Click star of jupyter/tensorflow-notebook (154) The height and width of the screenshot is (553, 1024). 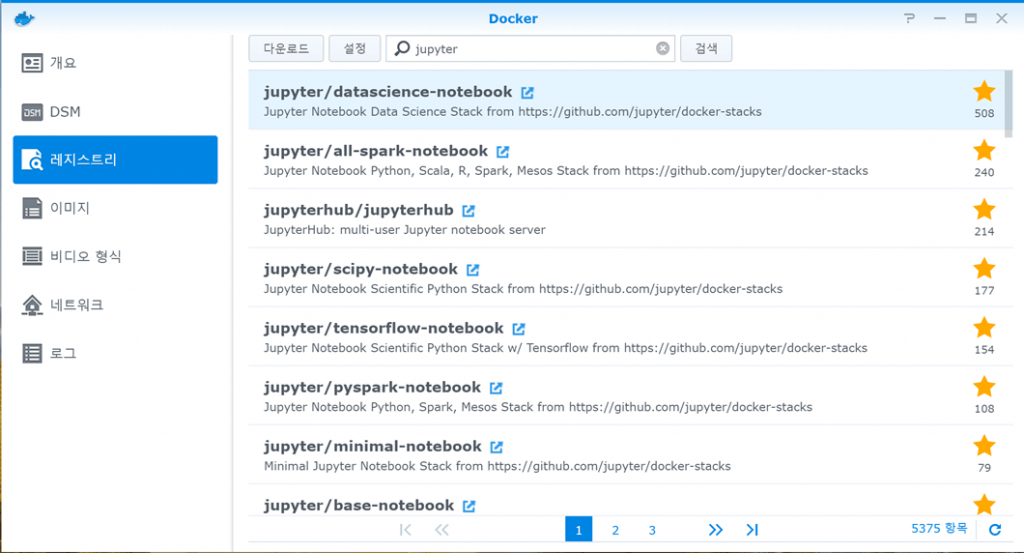[x=984, y=328]
